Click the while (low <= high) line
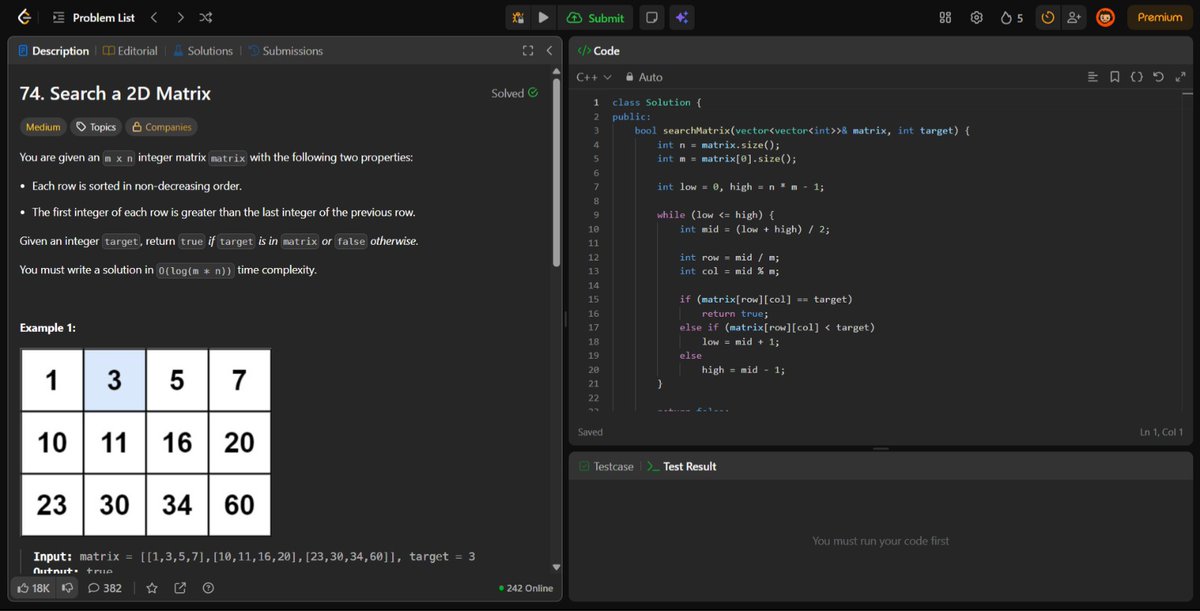Image resolution: width=1200 pixels, height=611 pixels. coord(715,214)
